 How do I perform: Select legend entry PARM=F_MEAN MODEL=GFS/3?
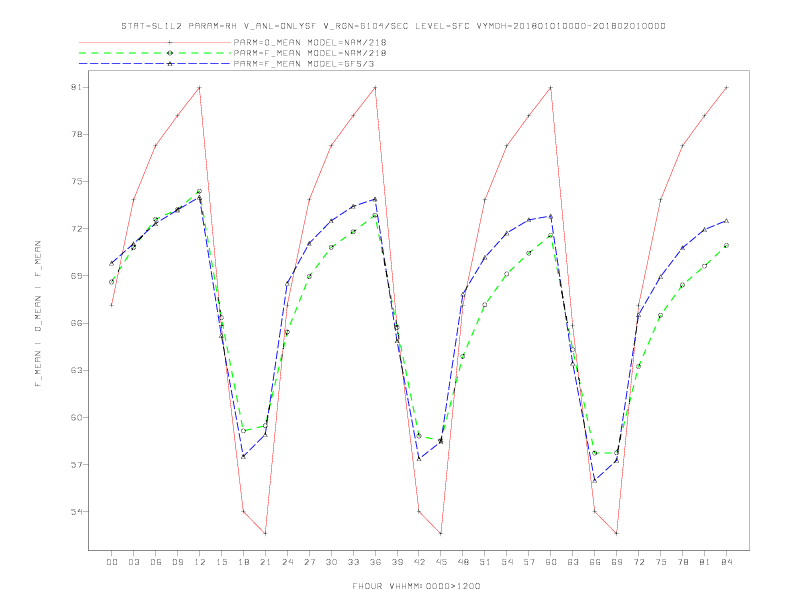[x=304, y=64]
